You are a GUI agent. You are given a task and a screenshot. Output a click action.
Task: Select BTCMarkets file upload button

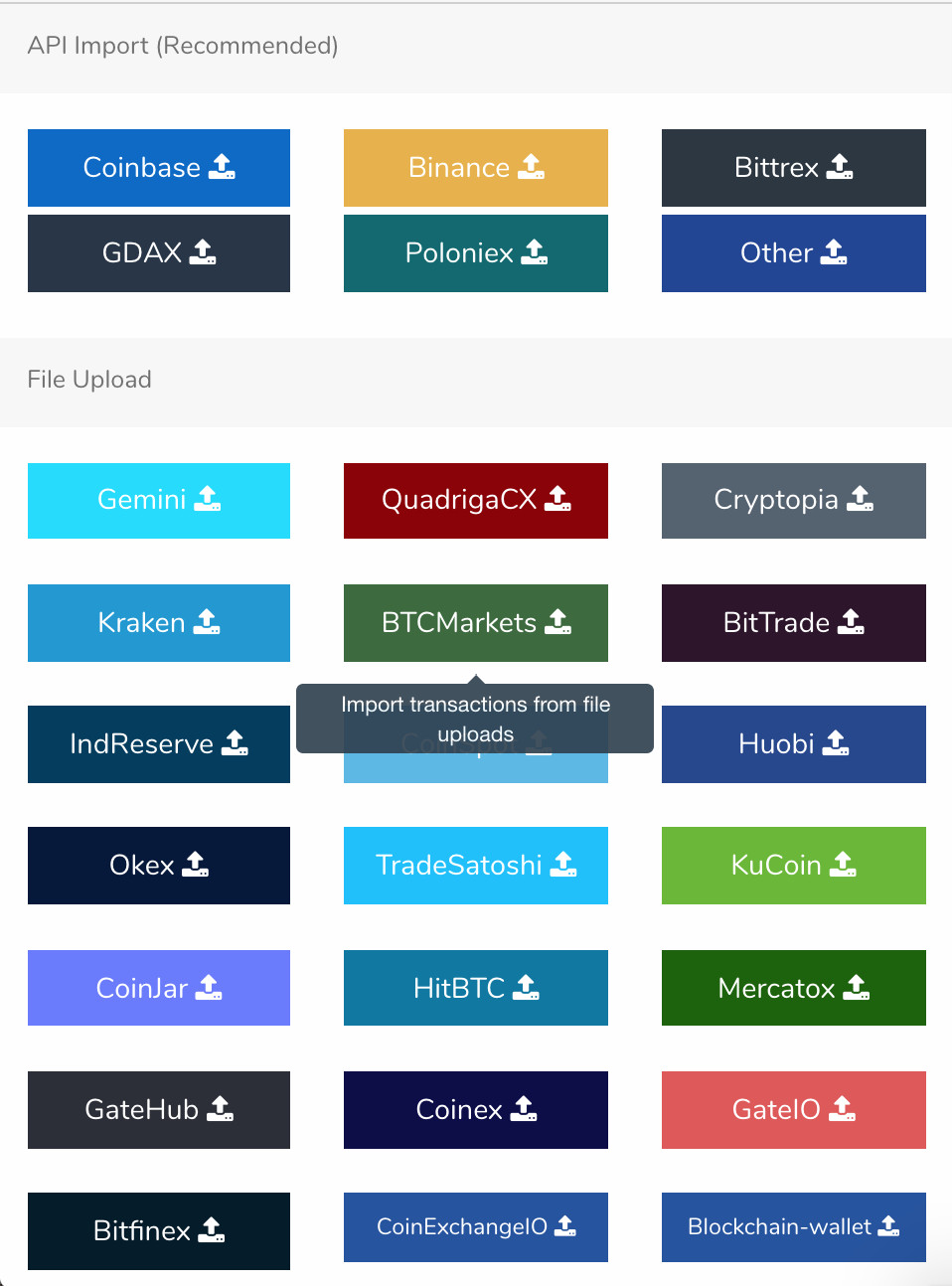475,623
